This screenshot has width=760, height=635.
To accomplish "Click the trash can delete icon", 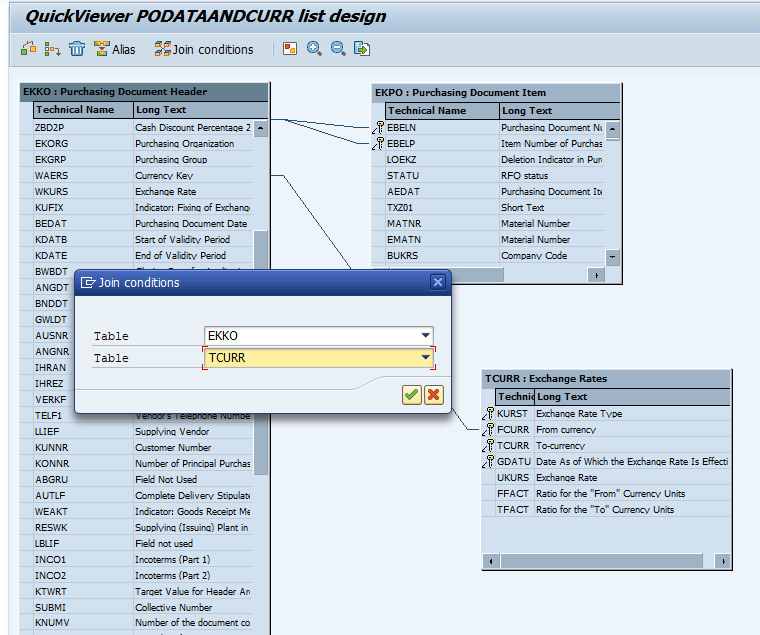I will tap(77, 49).
